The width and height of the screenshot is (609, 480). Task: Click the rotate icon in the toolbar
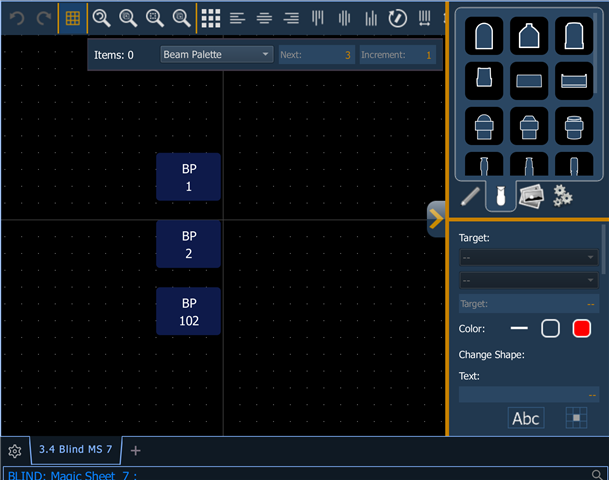tap(397, 18)
